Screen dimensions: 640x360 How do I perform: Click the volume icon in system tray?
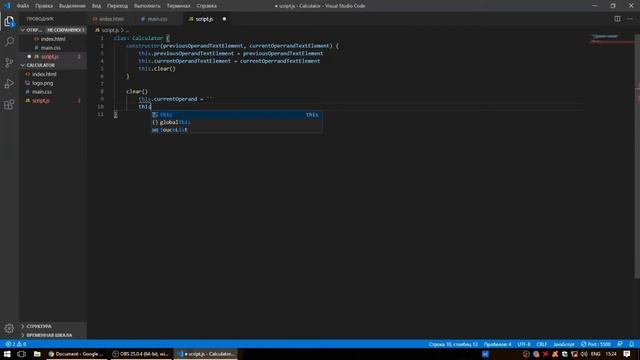coord(584,354)
